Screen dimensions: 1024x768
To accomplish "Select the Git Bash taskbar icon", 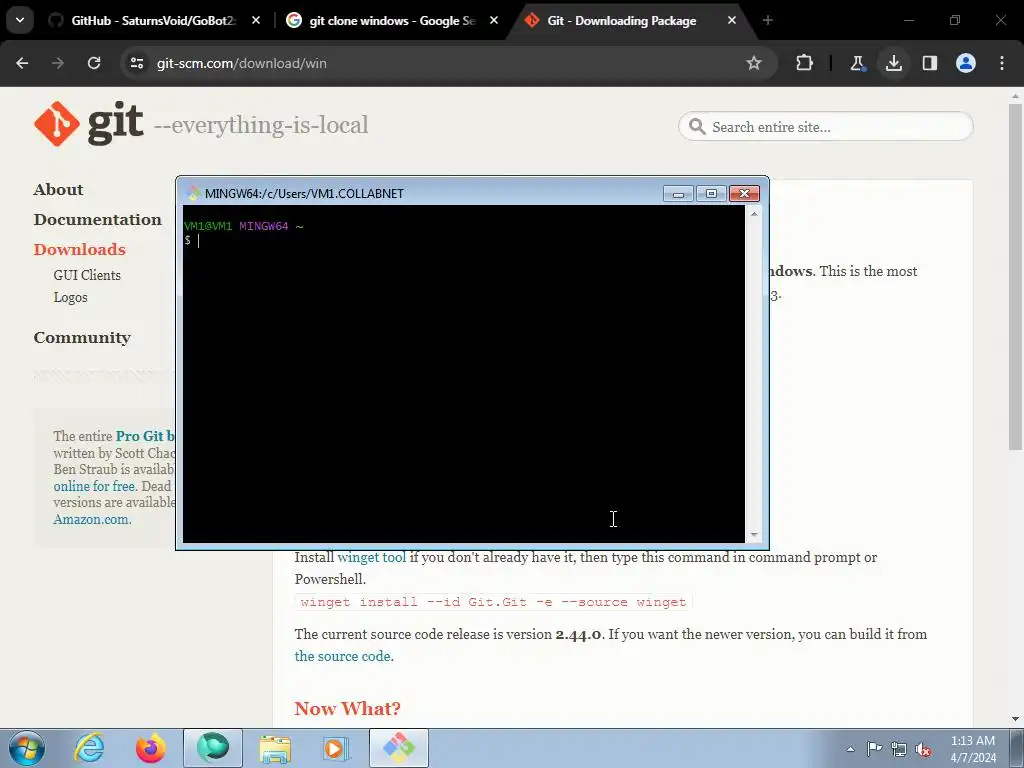I will 399,748.
